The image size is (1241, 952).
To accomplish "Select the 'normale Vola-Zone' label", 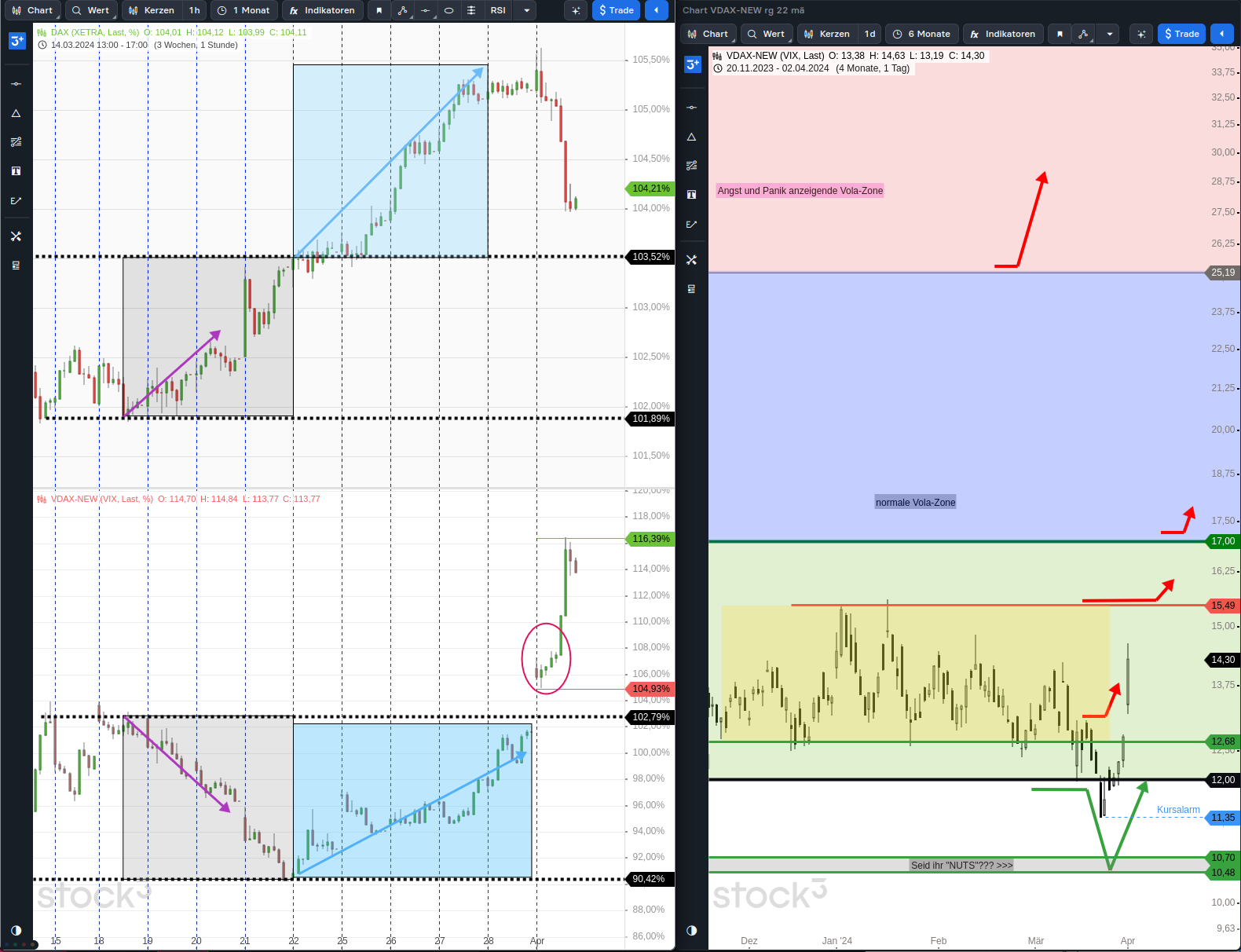I will point(916,503).
